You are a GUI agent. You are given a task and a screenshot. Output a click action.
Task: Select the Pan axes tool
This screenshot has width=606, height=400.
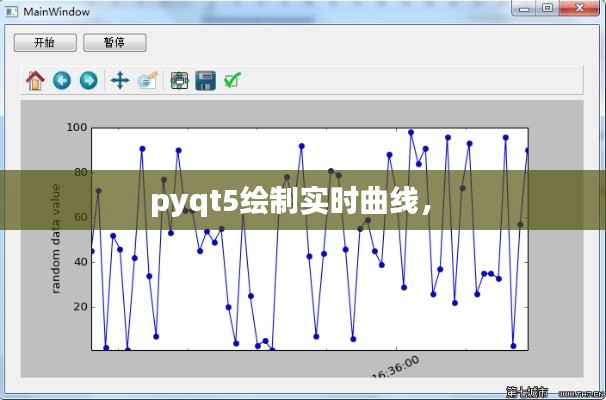120,80
